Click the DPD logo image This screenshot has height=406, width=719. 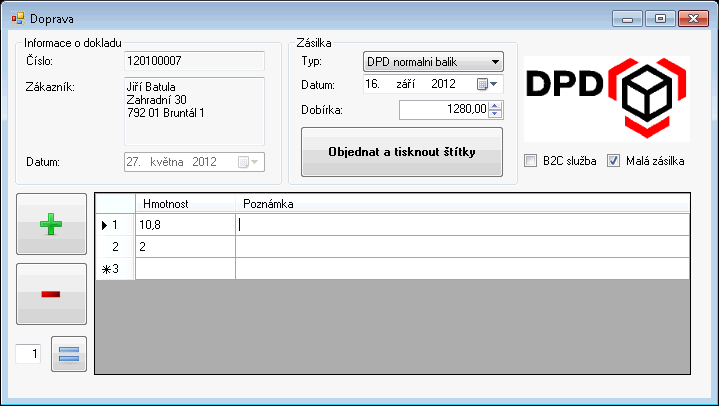(x=607, y=99)
